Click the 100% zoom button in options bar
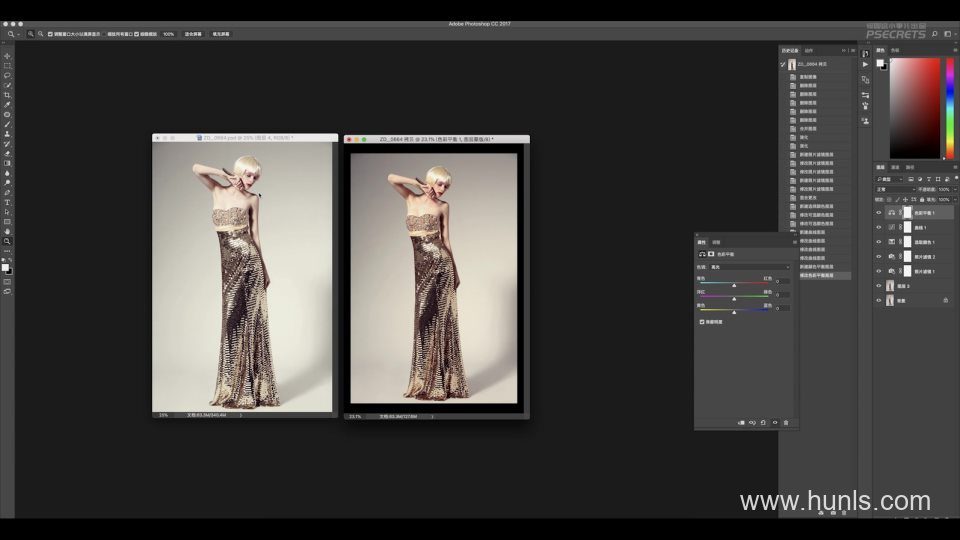 coord(168,34)
